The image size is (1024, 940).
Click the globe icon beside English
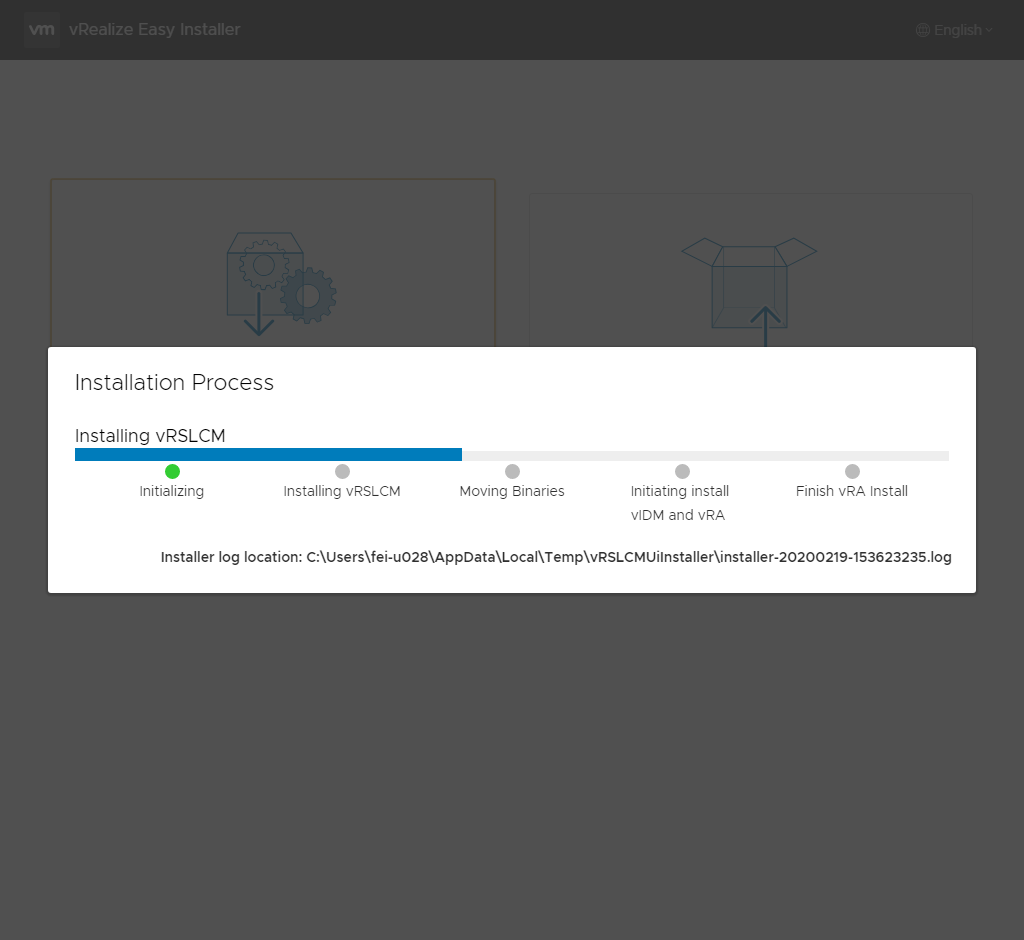923,30
